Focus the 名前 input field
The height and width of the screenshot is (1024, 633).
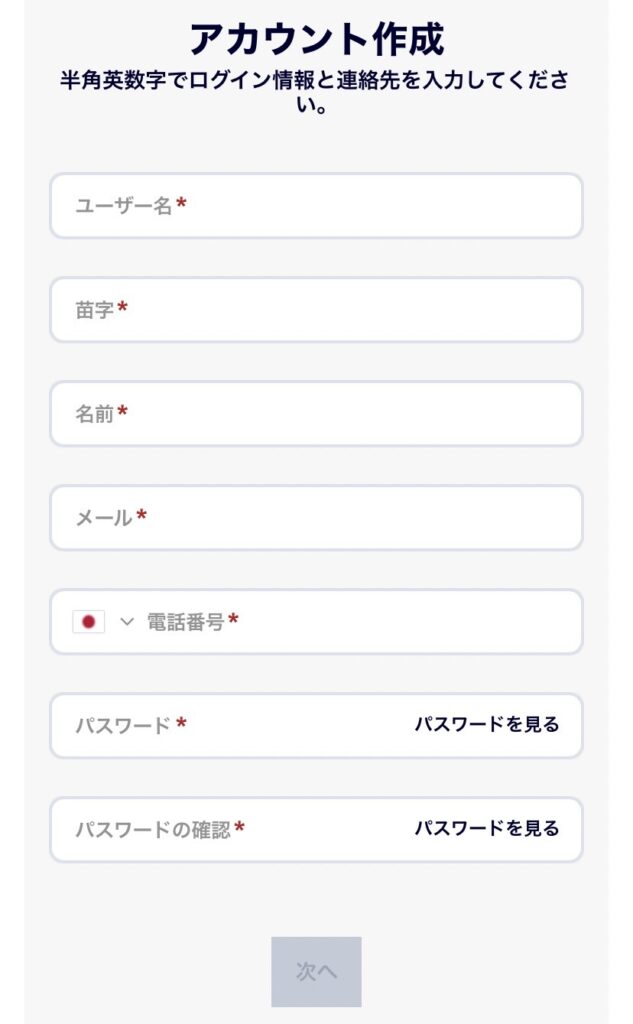coord(250,413)
